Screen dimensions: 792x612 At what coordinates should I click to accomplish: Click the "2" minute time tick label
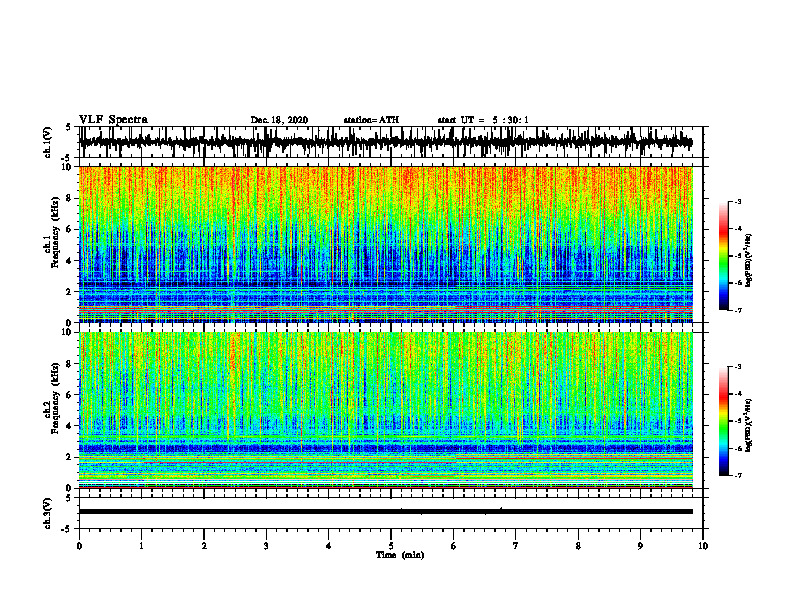click(204, 546)
